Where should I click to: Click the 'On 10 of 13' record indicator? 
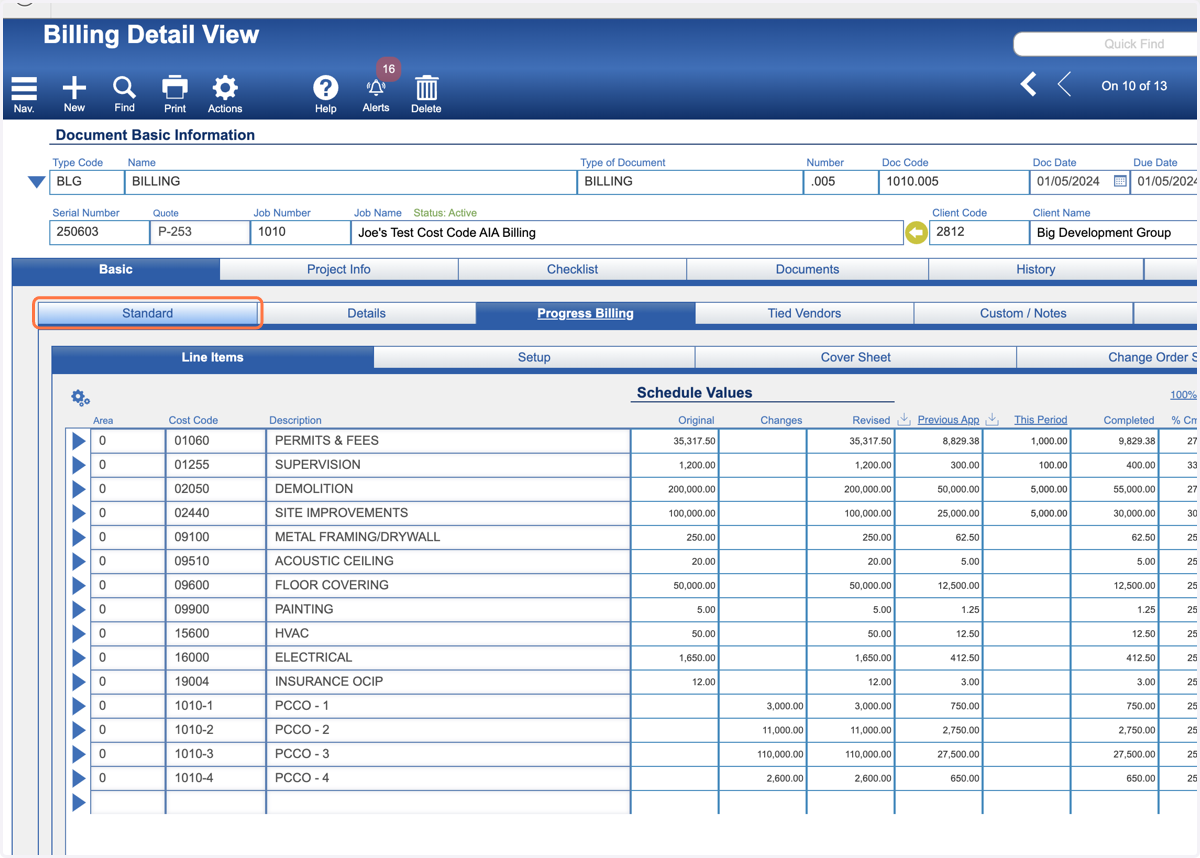click(x=1134, y=86)
